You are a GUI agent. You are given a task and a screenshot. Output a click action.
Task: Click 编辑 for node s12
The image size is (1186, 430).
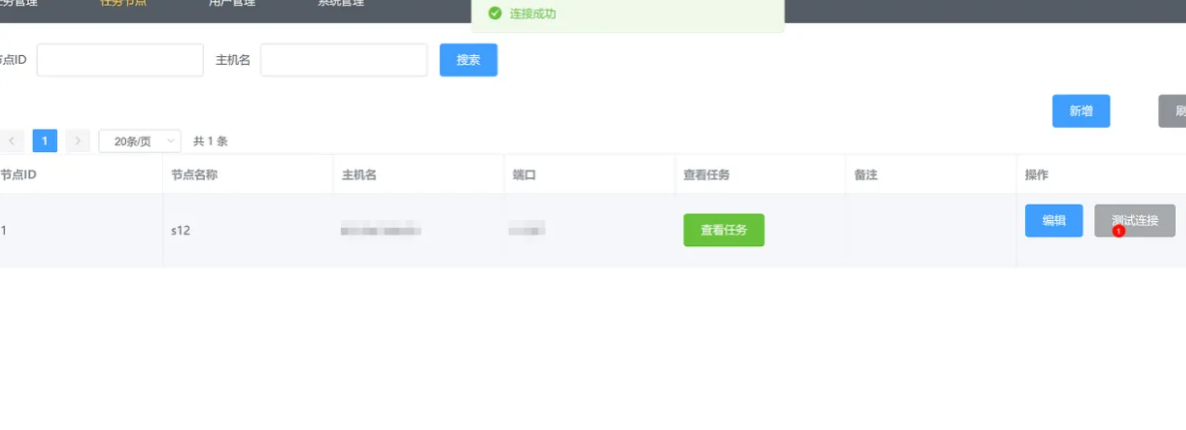(x=1053, y=221)
